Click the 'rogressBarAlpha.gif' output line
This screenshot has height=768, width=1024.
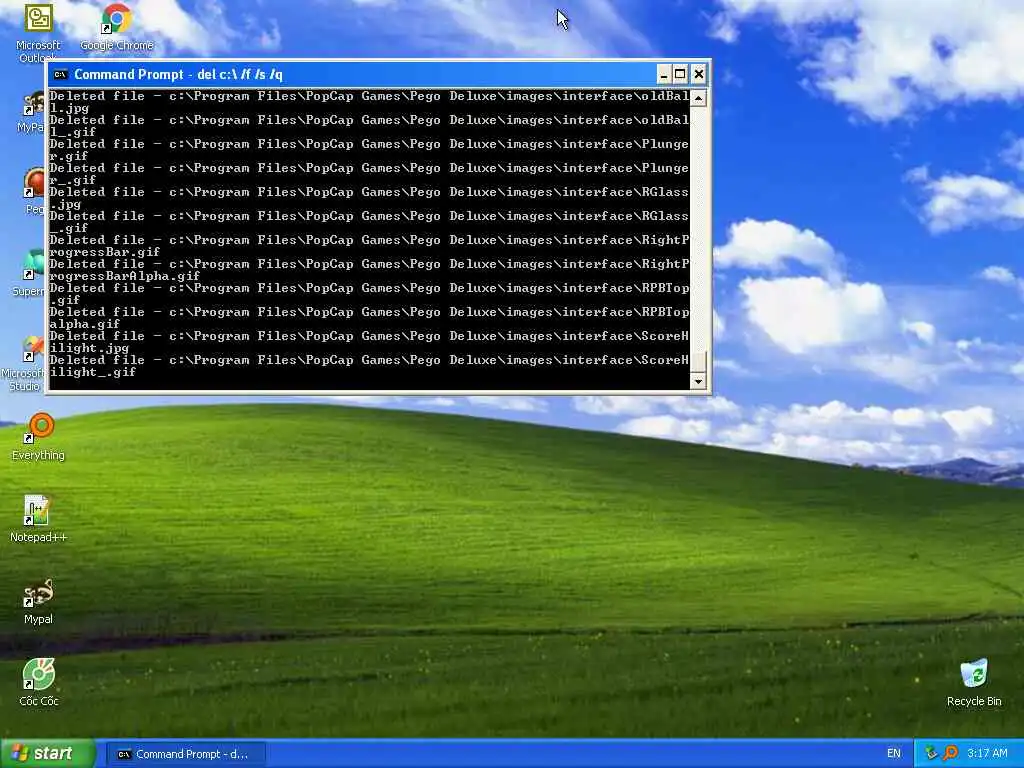124,276
